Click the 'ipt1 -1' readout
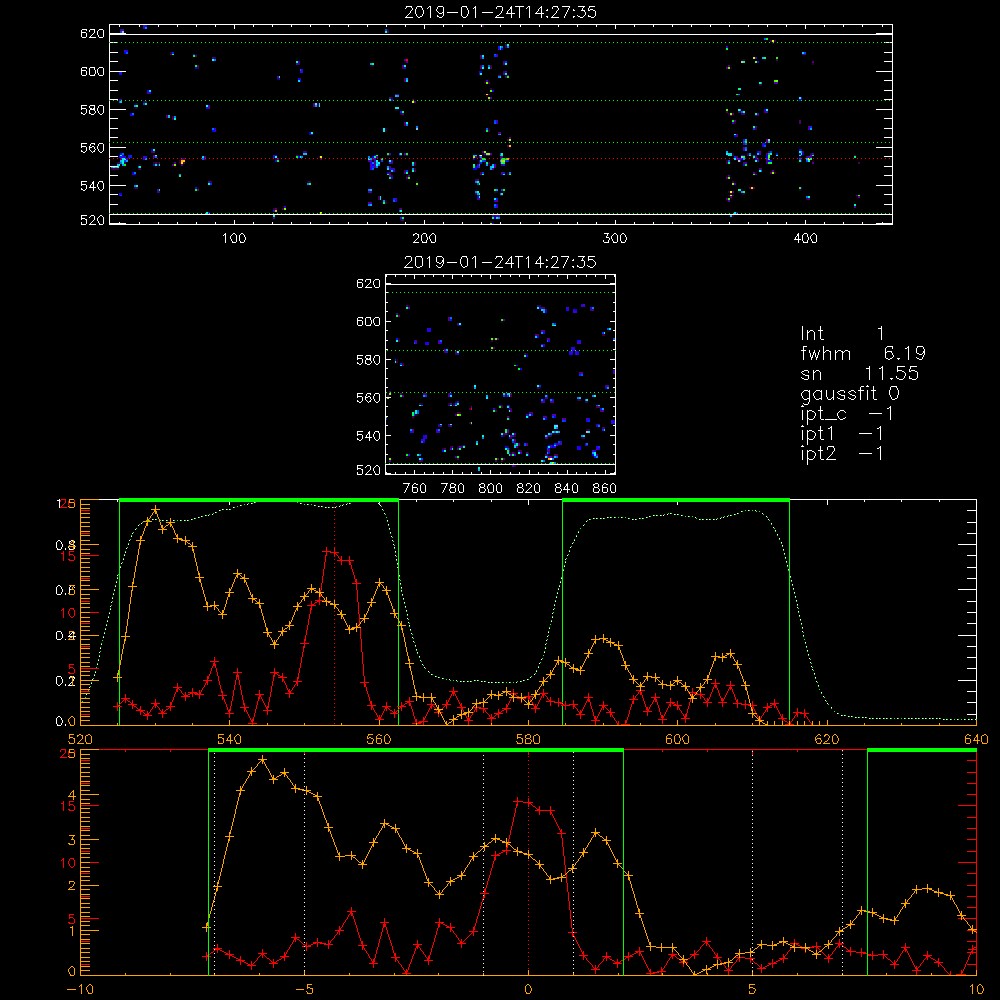1000x1000 pixels. pos(842,434)
